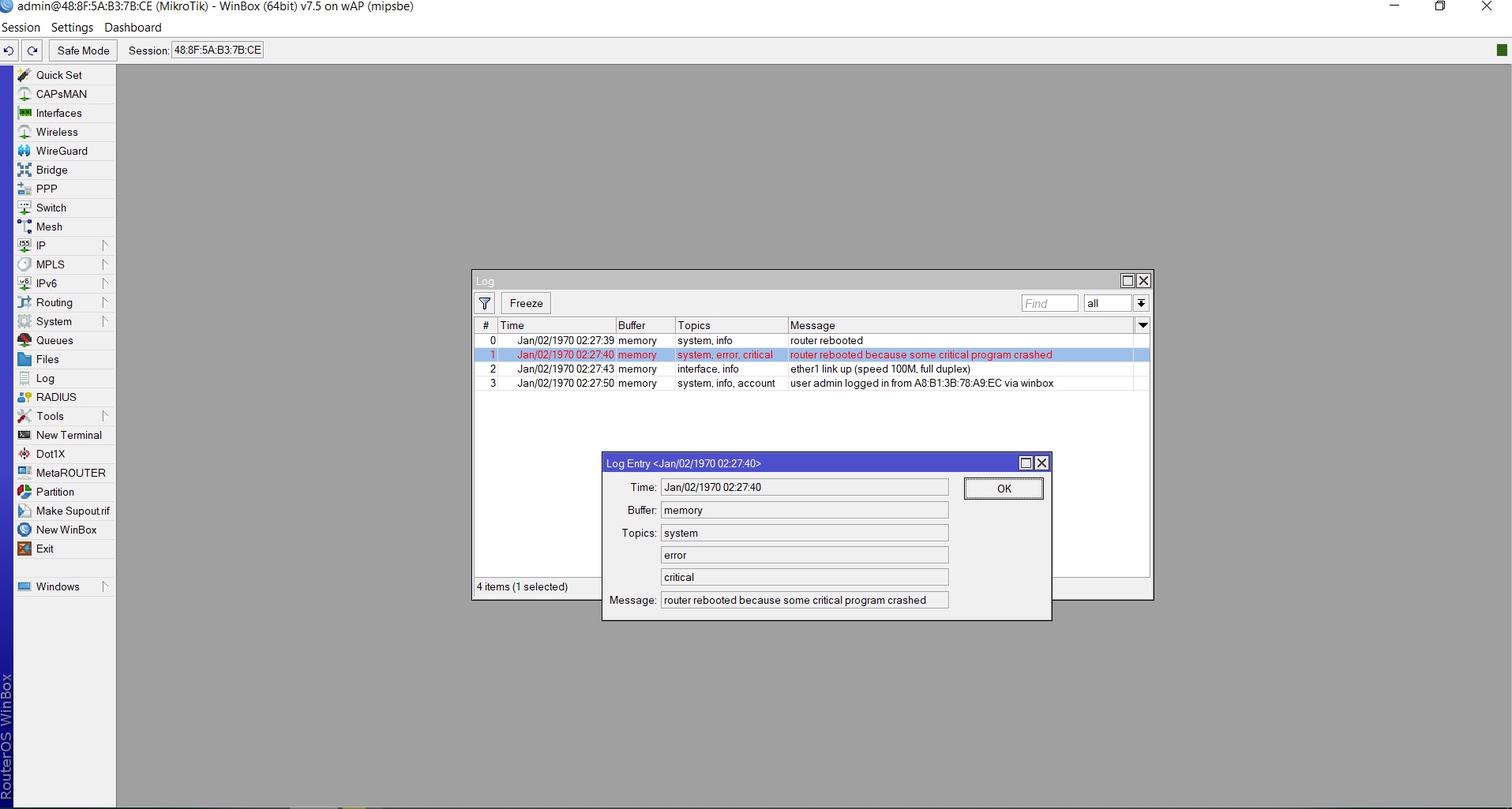Toggle Safe Mode
This screenshot has width=1512, height=809.
tap(83, 51)
